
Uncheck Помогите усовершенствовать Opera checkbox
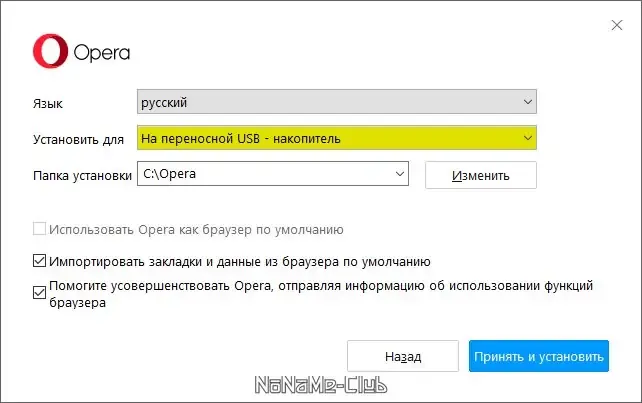tap(39, 292)
